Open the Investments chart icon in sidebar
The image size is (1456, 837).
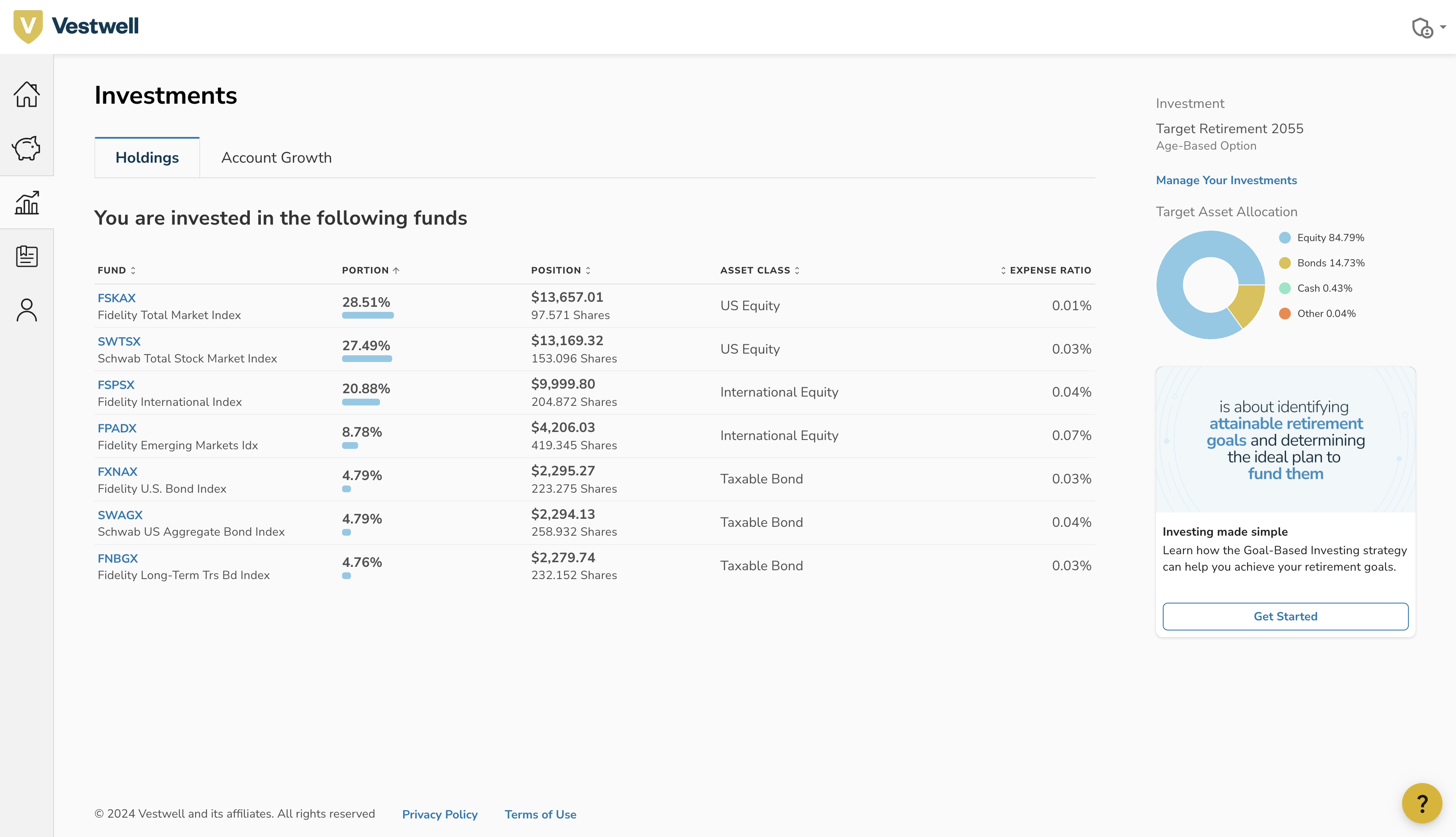point(26,202)
